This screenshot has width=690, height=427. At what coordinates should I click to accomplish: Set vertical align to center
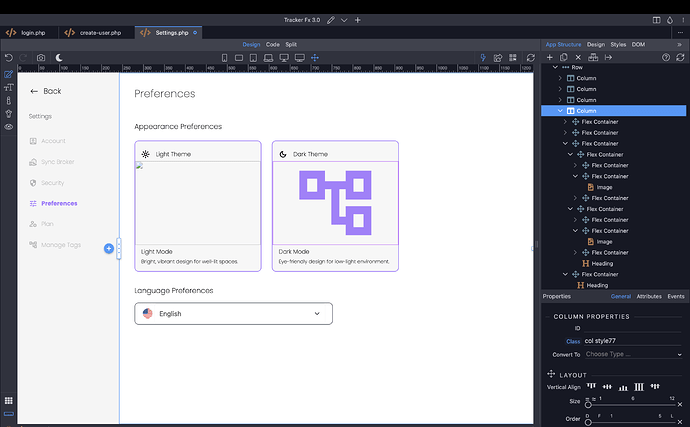click(x=607, y=387)
